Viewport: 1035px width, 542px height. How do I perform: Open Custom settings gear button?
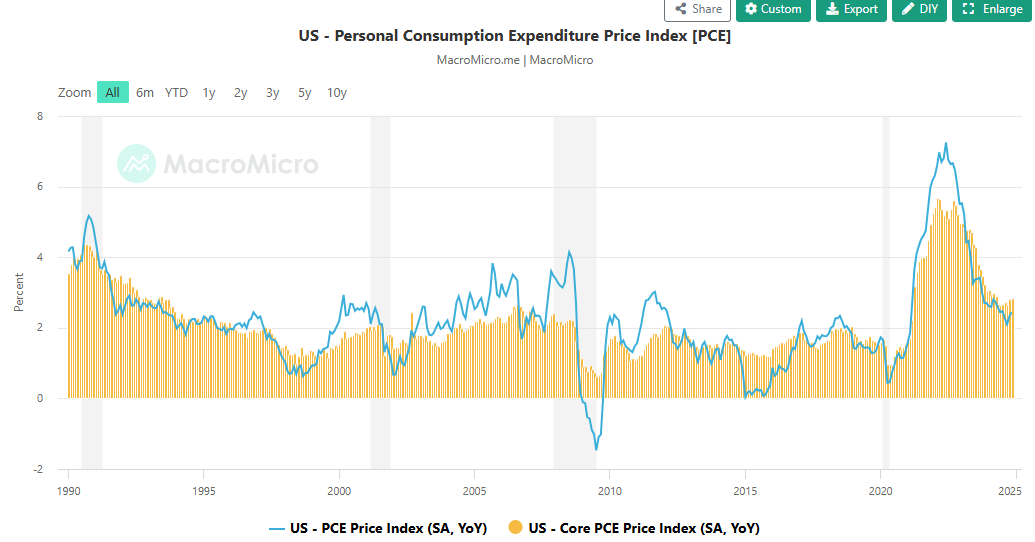click(773, 9)
